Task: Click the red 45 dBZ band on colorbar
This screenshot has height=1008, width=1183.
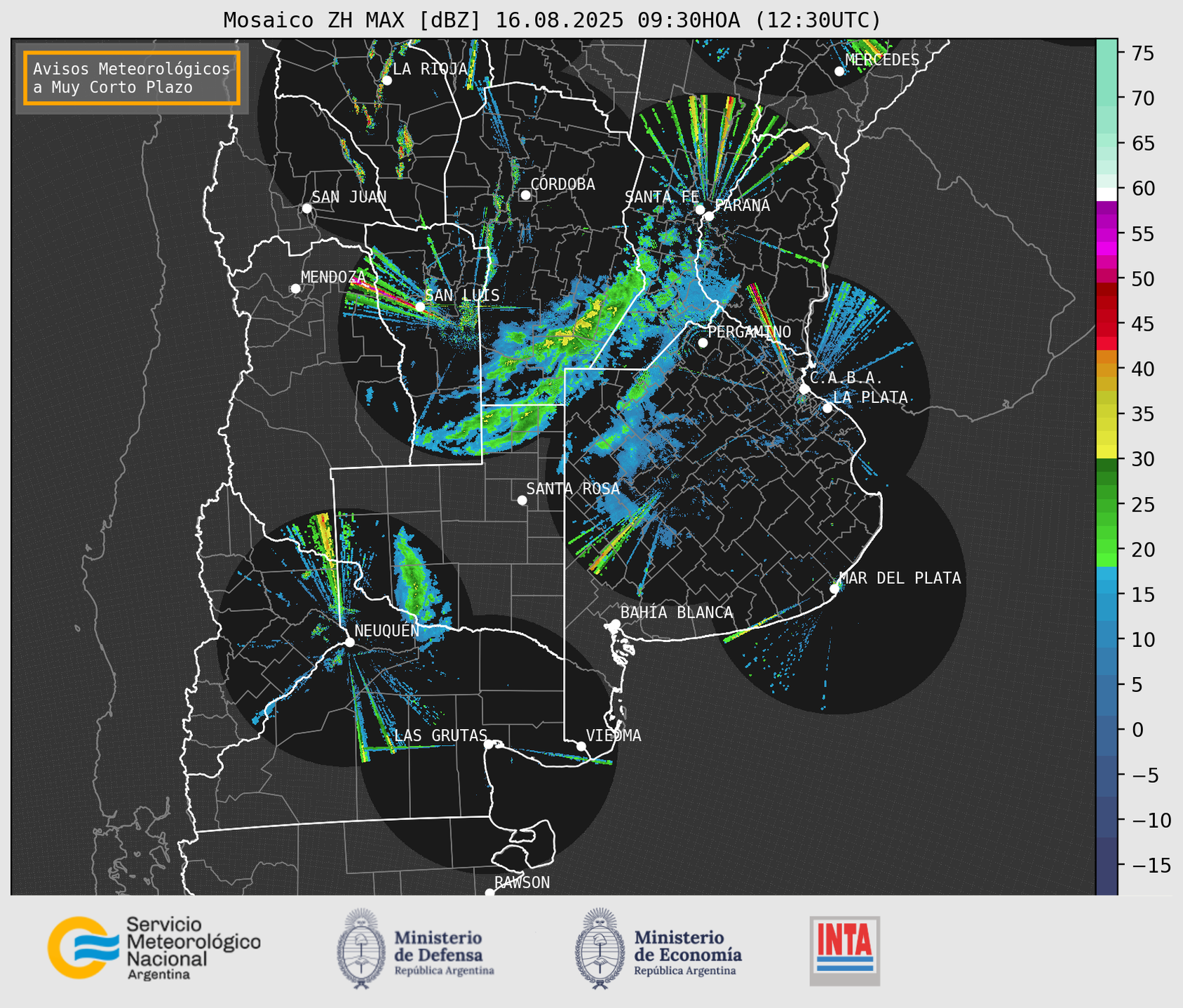Action: point(1107,324)
